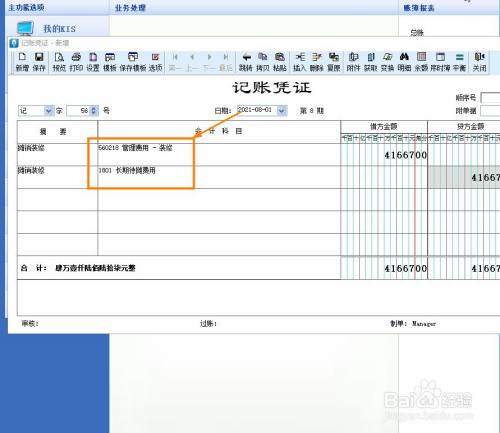Click the 我的KIS monitor icon
Image resolution: width=500 pixels, height=433 pixels.
26,29
